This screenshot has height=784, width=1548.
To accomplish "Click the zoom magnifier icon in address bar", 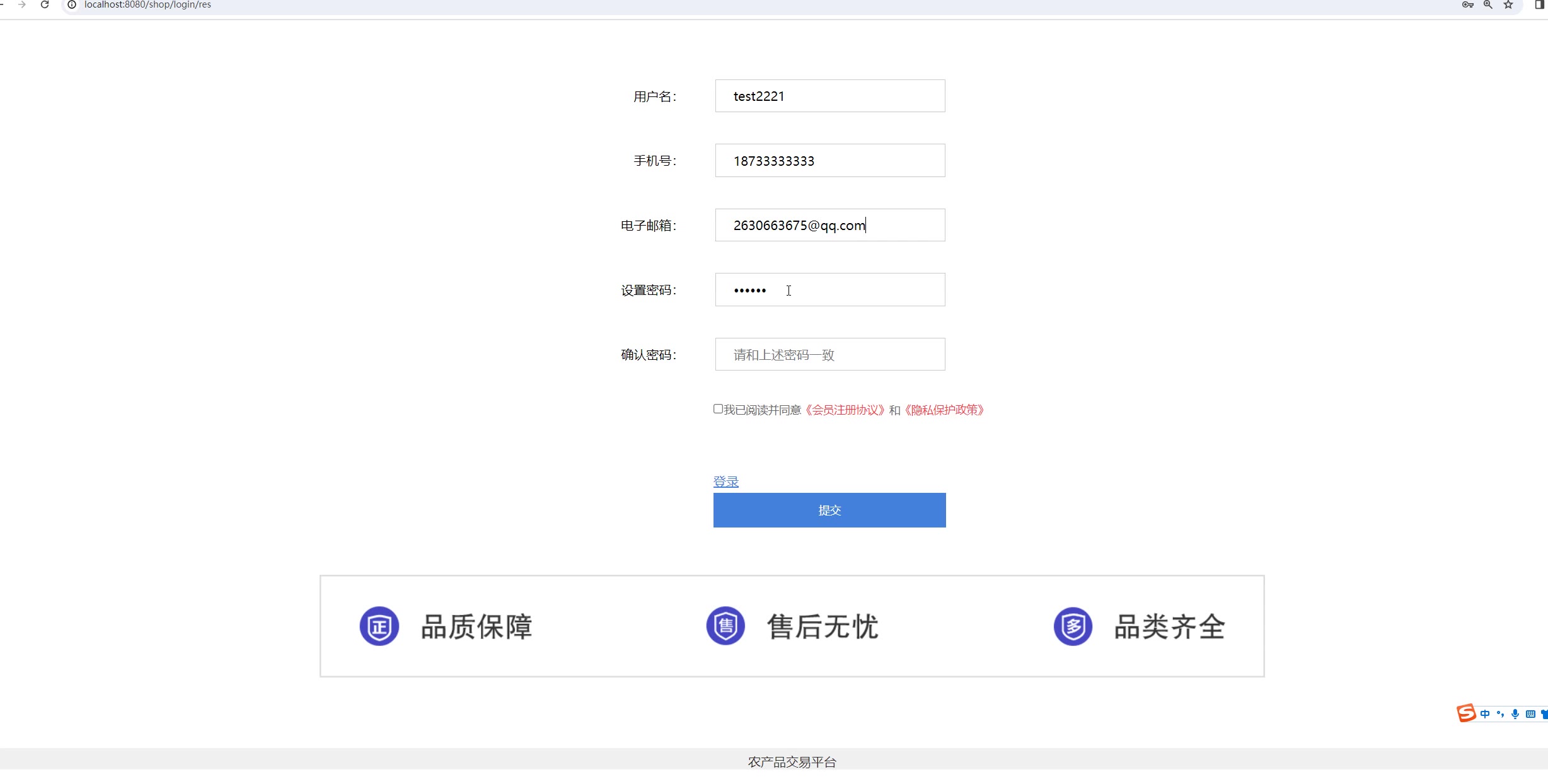I will tap(1488, 4).
